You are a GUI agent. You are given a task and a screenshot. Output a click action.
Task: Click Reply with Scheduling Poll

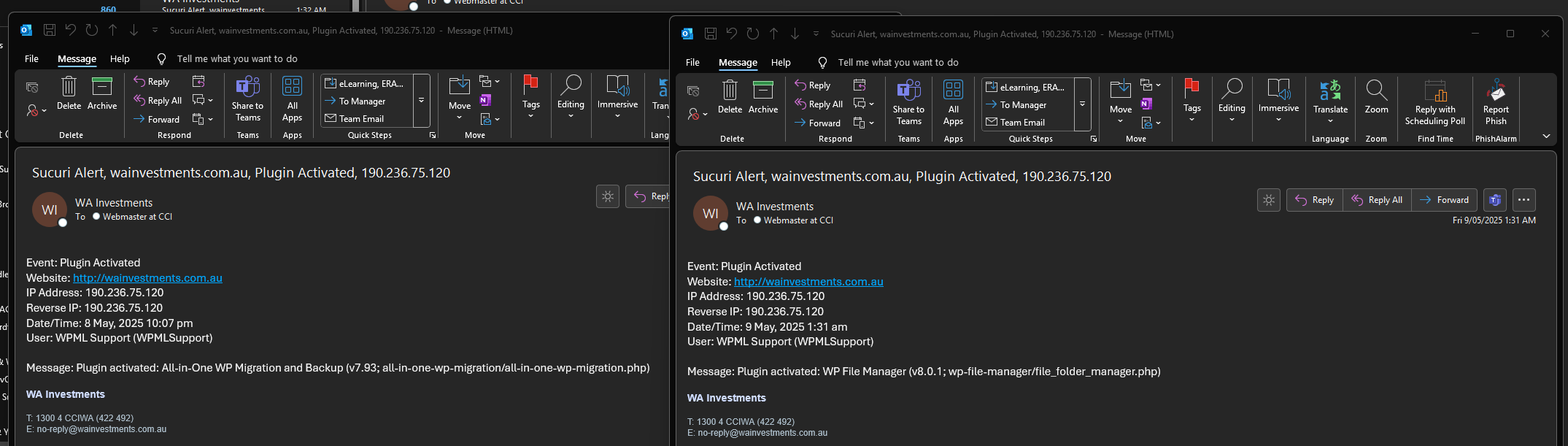tap(1435, 103)
